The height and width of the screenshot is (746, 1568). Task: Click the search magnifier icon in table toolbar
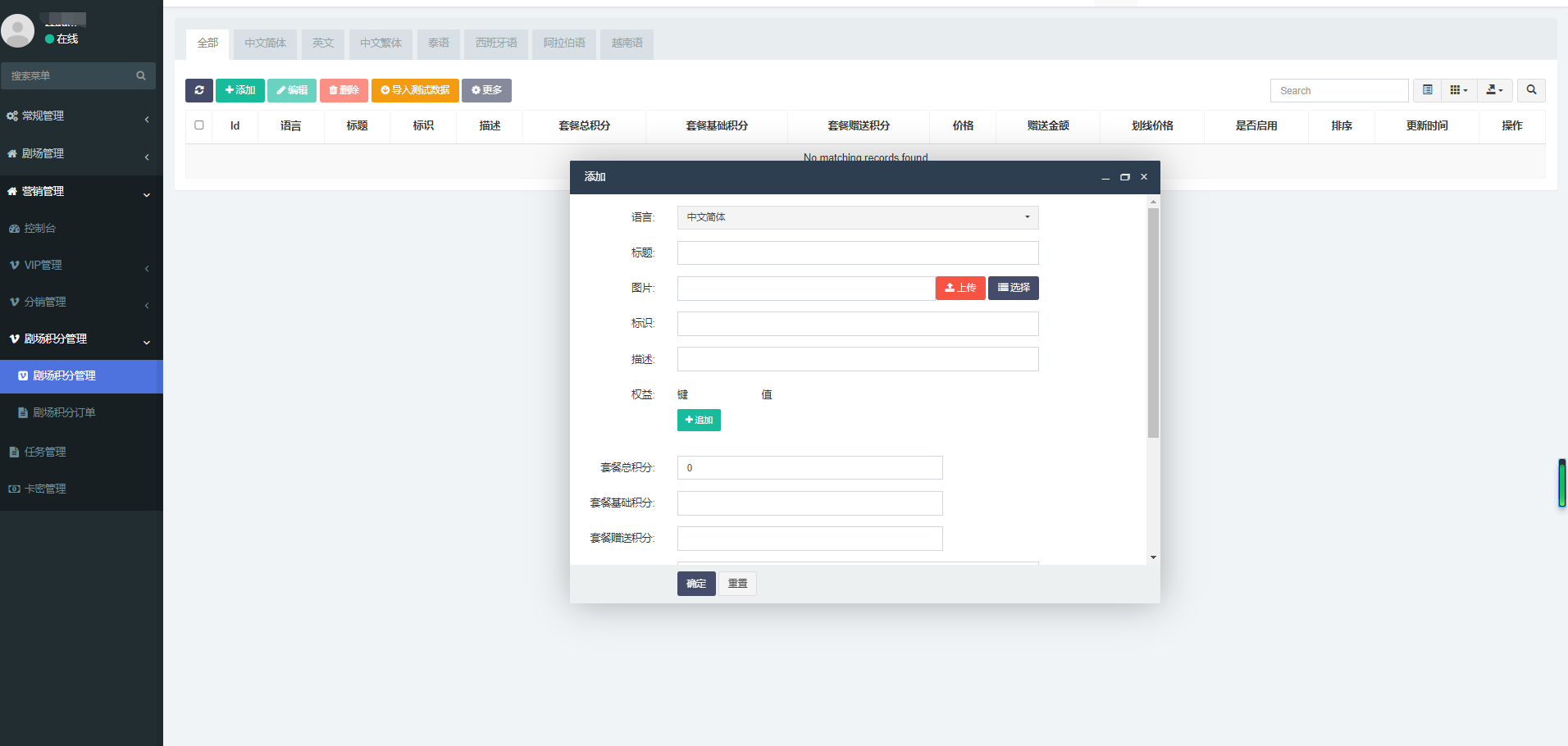pyautogui.click(x=1531, y=90)
